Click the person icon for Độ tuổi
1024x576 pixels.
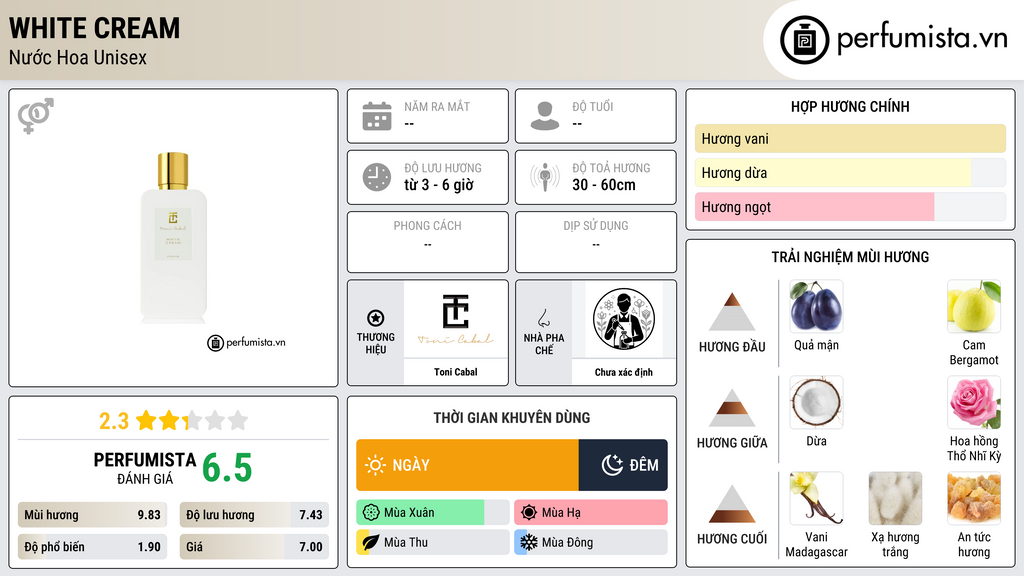[x=545, y=116]
